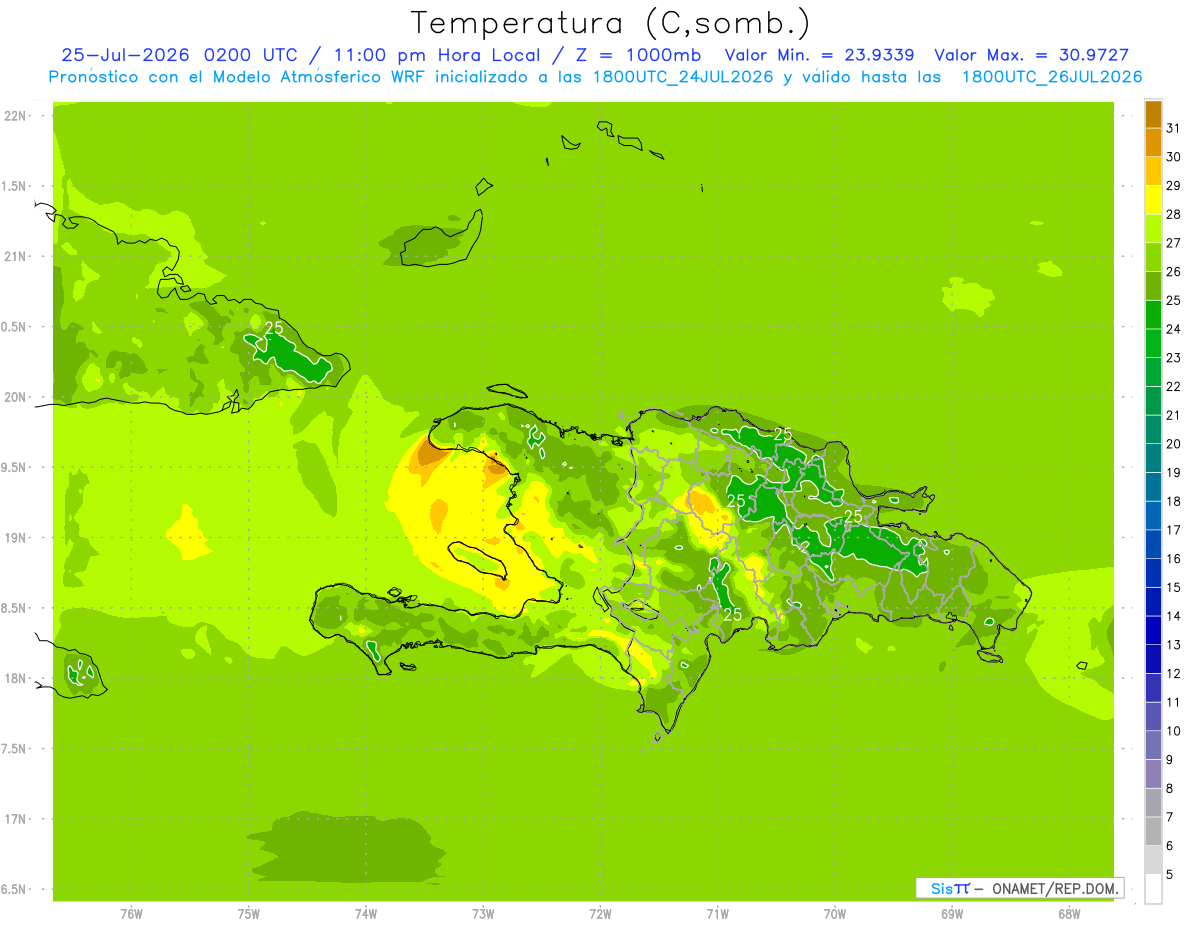Click the "73W" longitude axis label
The width and height of the screenshot is (1200, 927).
483,914
